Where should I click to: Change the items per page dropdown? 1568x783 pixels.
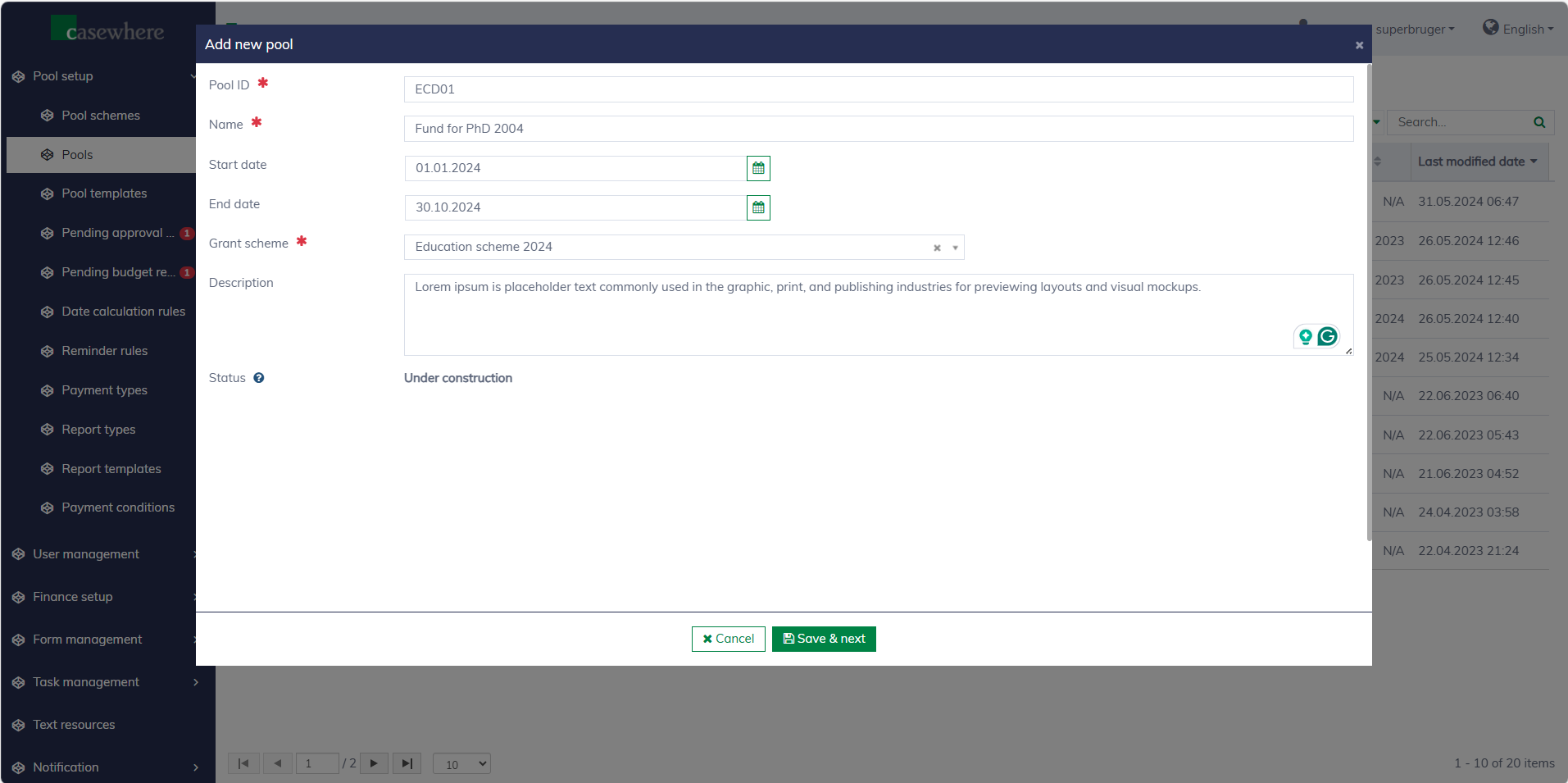(x=461, y=764)
